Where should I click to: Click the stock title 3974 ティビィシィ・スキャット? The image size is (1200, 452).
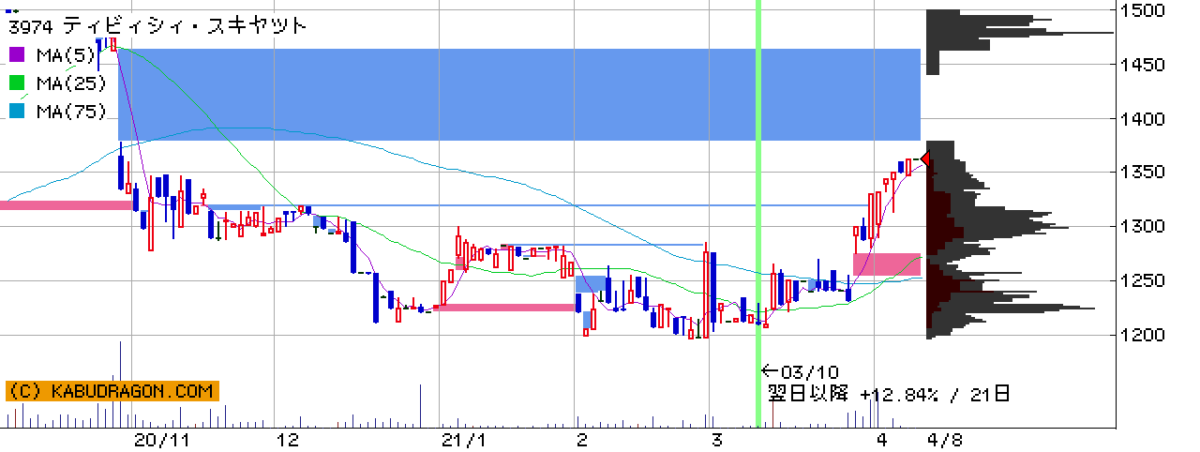coord(157,25)
